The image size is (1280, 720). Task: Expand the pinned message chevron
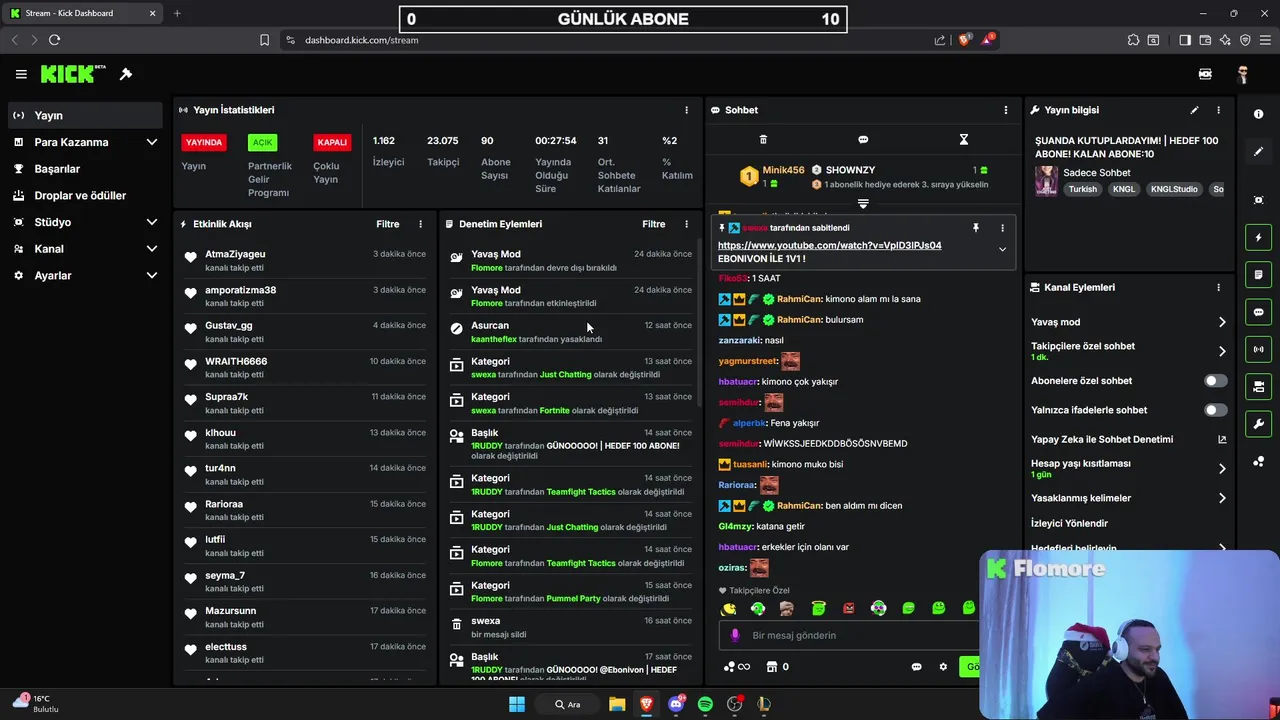click(1002, 249)
